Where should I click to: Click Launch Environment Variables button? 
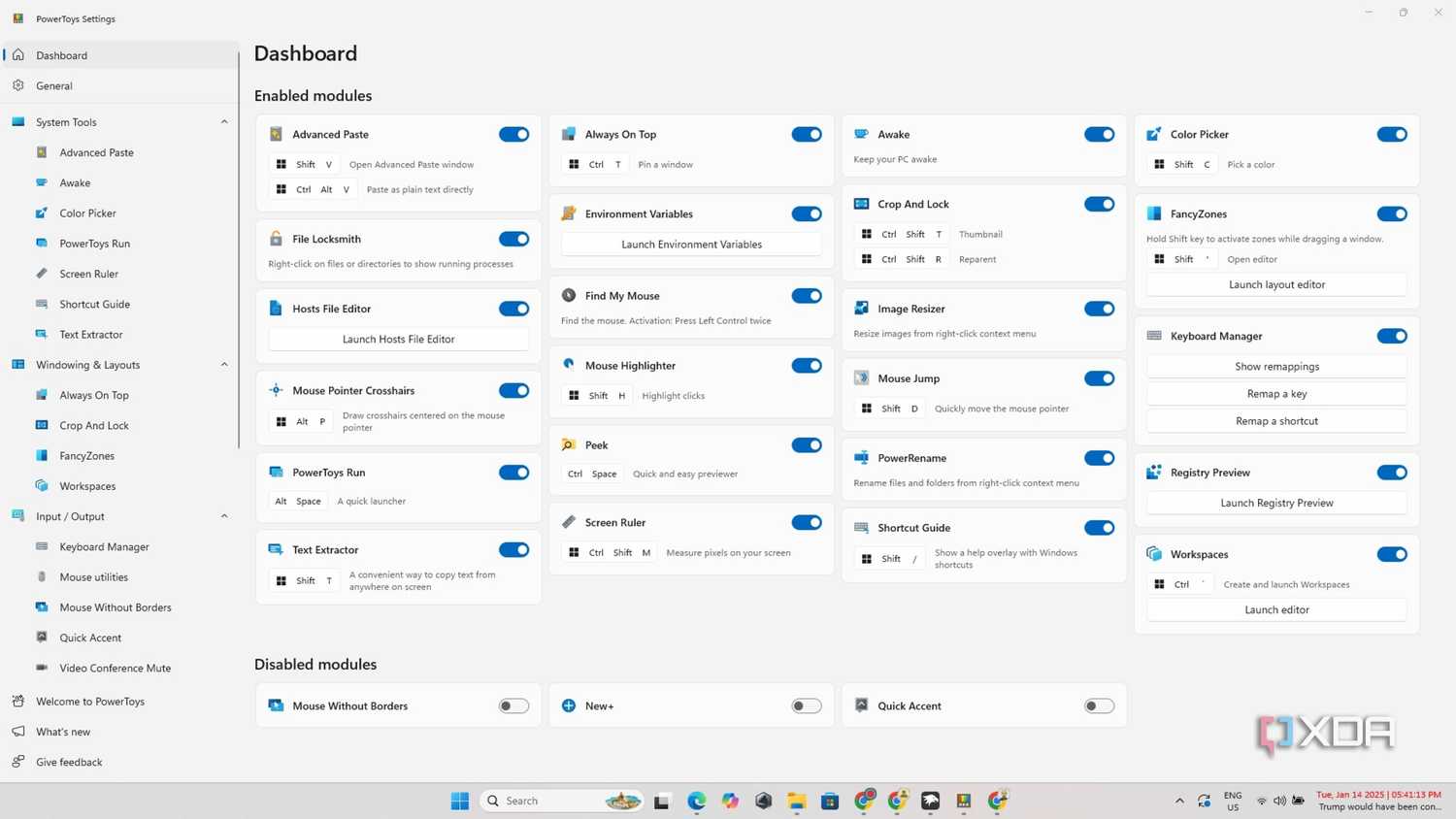click(691, 245)
